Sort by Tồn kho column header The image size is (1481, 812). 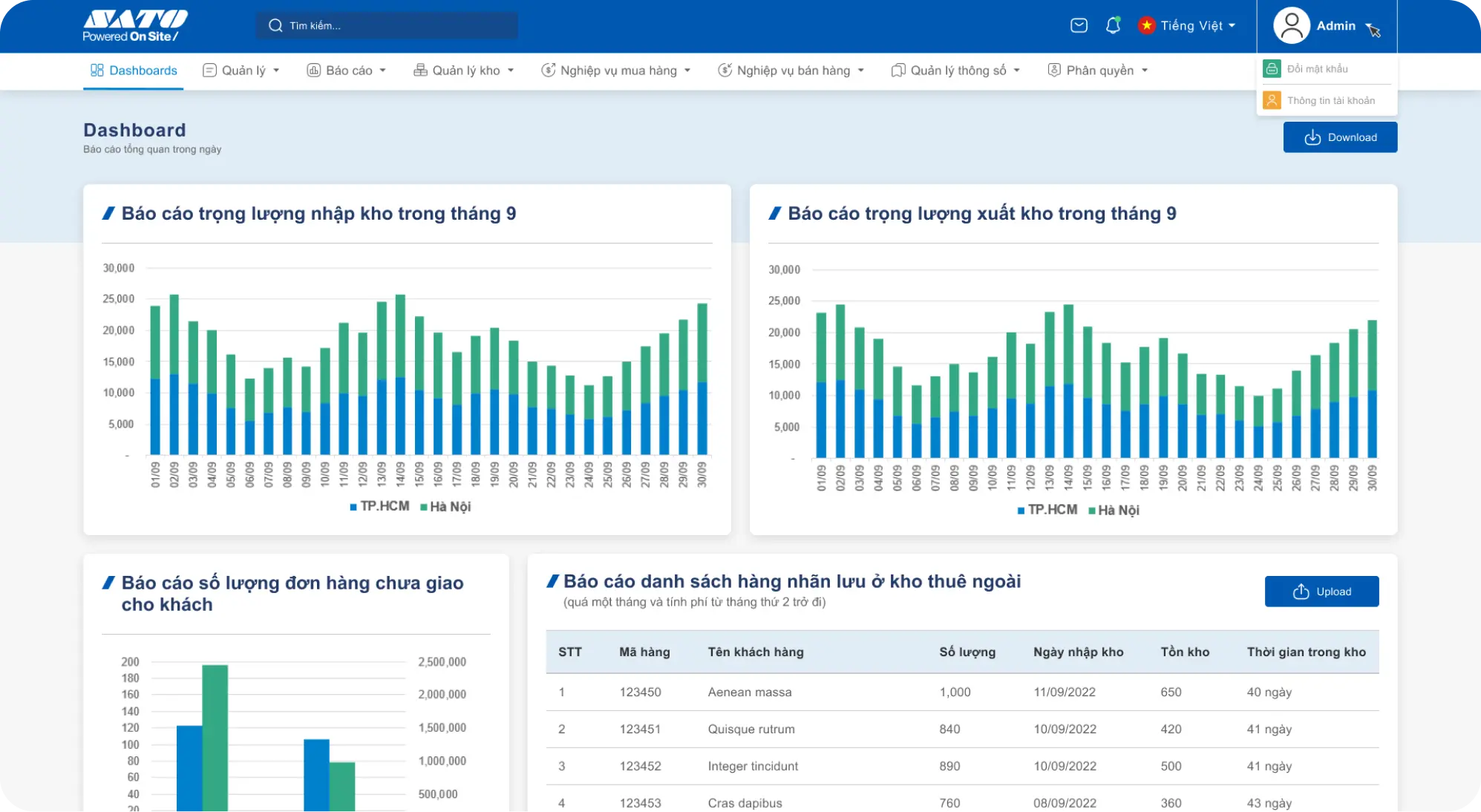[x=1185, y=652]
